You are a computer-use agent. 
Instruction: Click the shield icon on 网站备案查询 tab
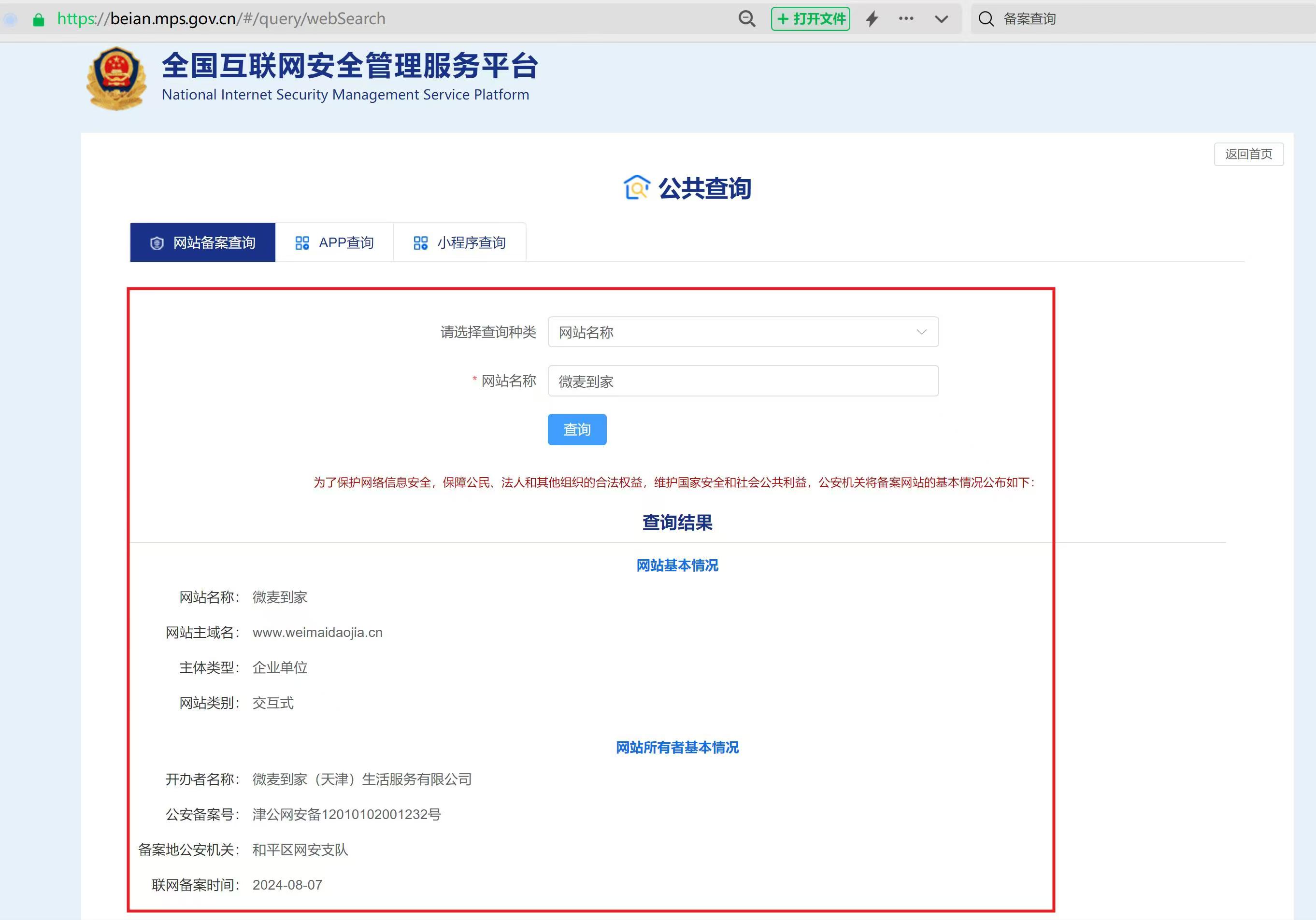(157, 243)
